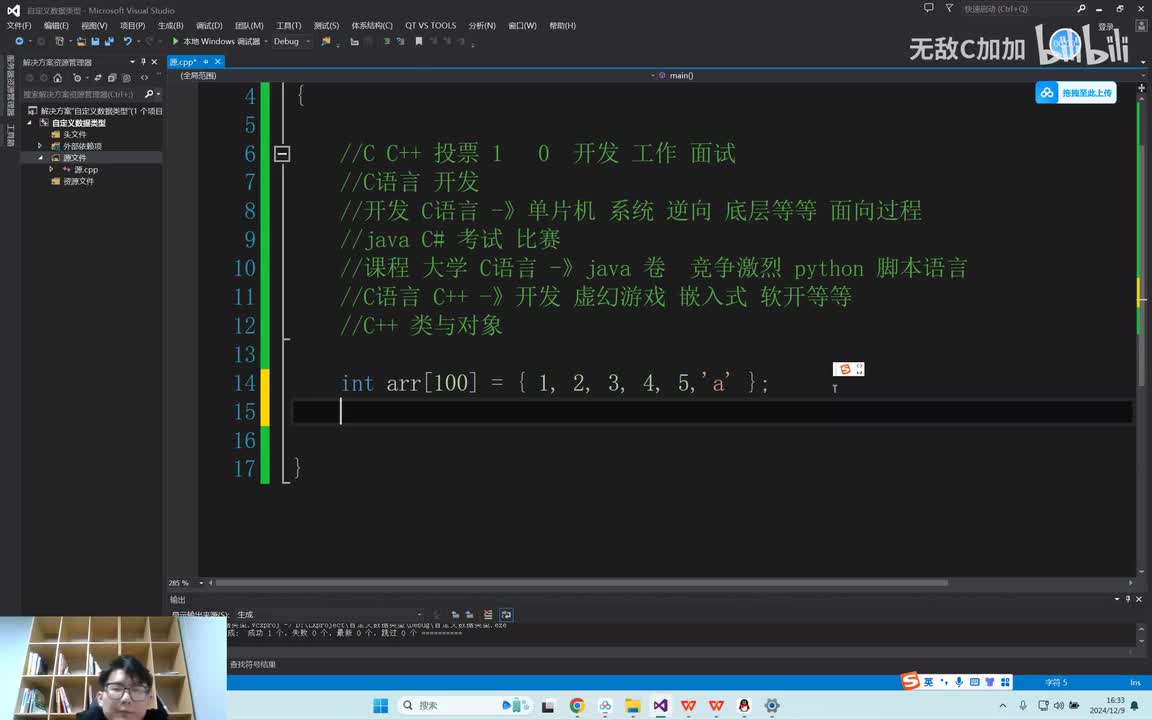
Task: Toggle 英 language mode in IME bar
Action: click(929, 682)
